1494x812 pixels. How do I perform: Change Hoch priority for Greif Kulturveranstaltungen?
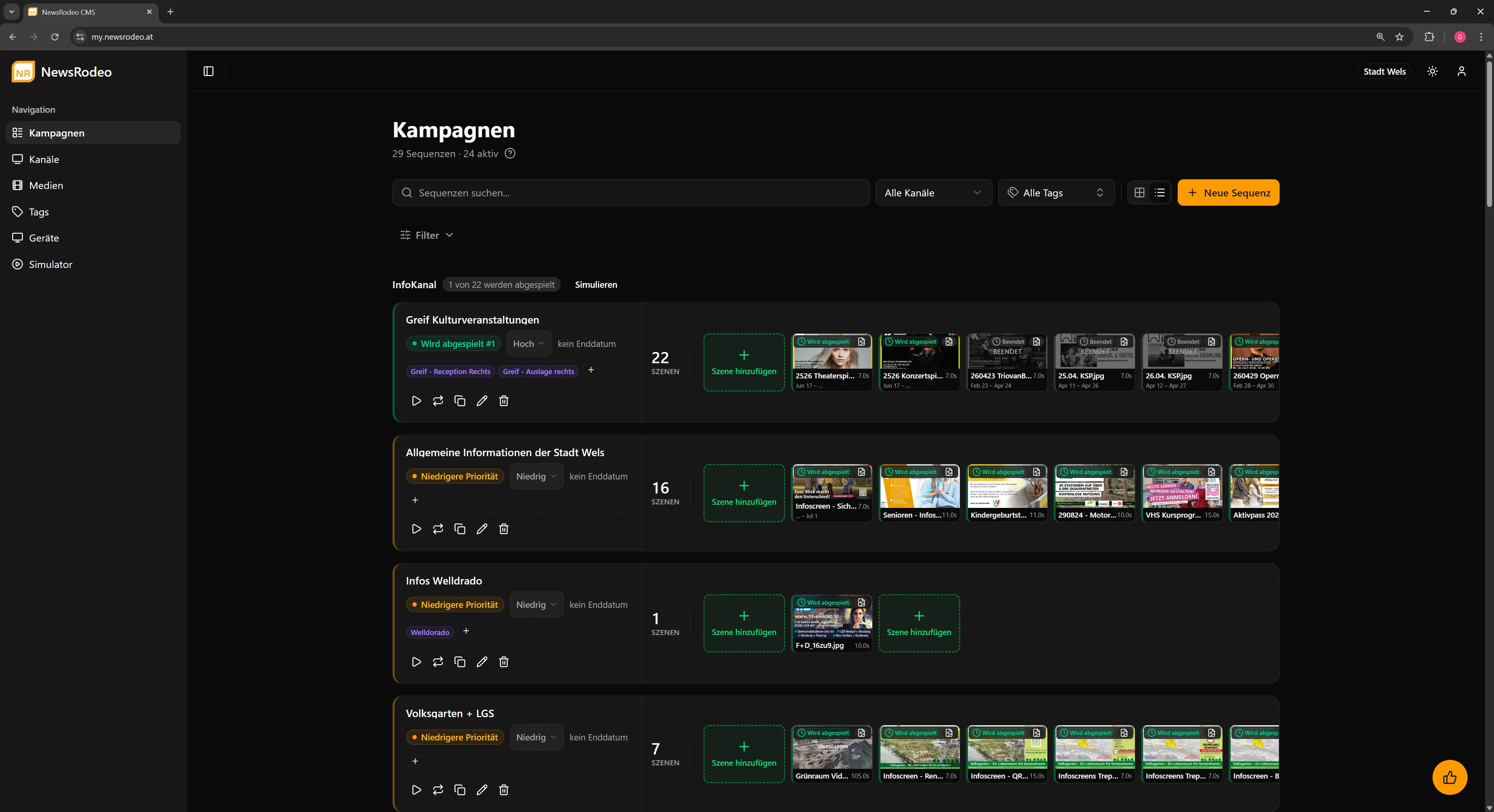pyautogui.click(x=528, y=344)
